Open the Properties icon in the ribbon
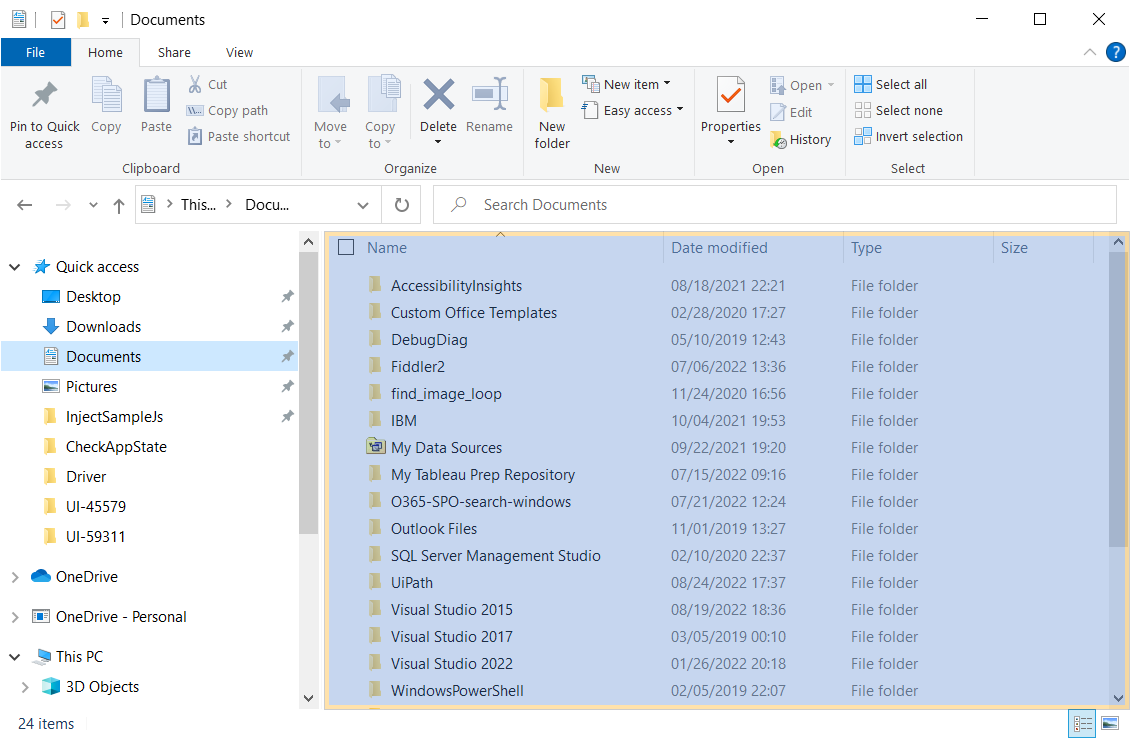 click(x=730, y=96)
